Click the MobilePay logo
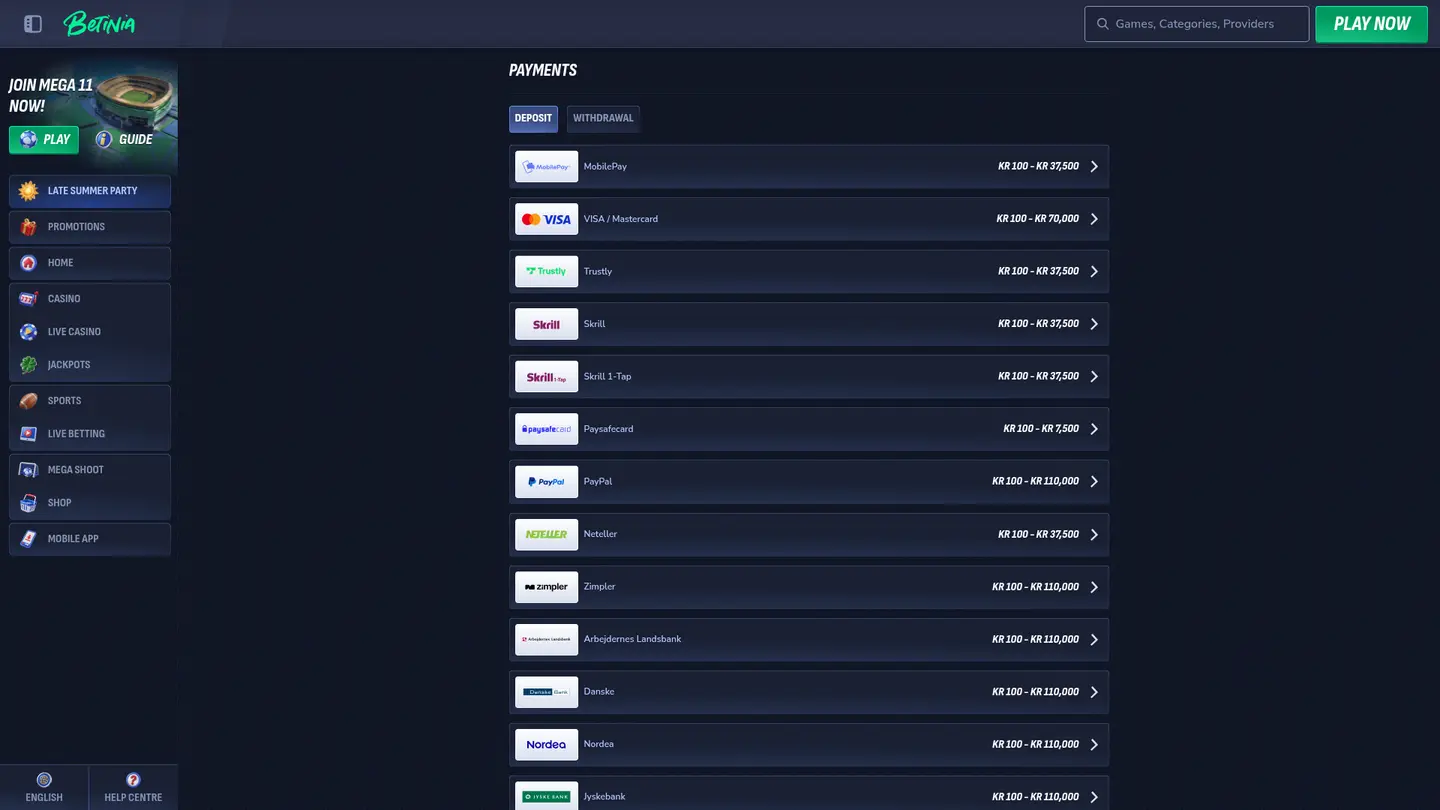Screen dimensions: 1440x810 [546, 167]
